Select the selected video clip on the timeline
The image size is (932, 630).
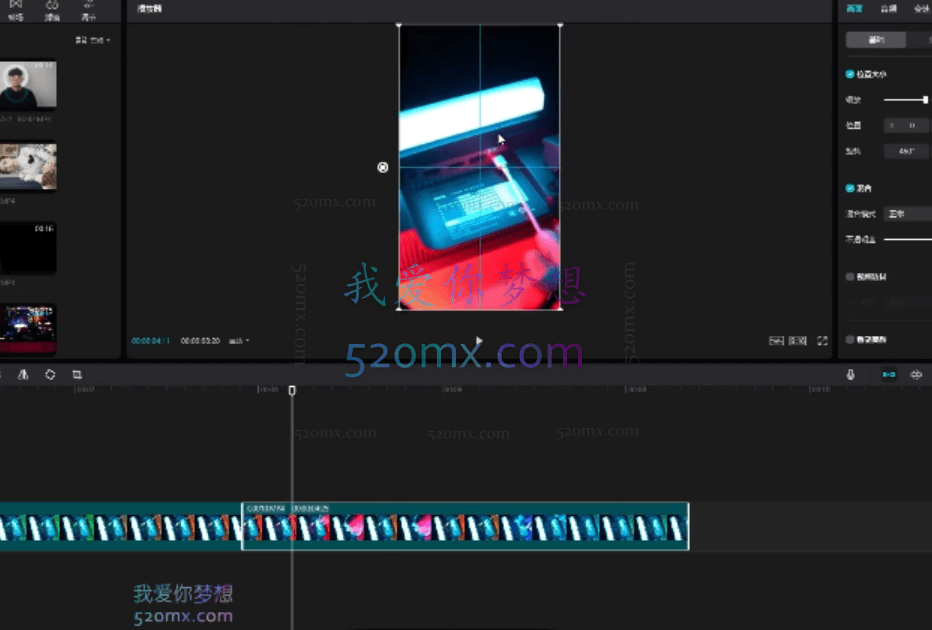465,527
